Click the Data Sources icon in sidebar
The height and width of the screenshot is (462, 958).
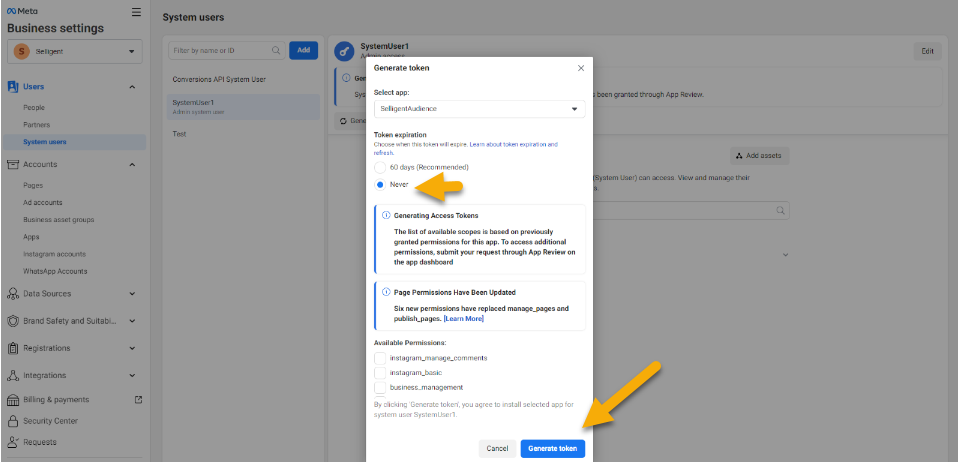(x=14, y=294)
